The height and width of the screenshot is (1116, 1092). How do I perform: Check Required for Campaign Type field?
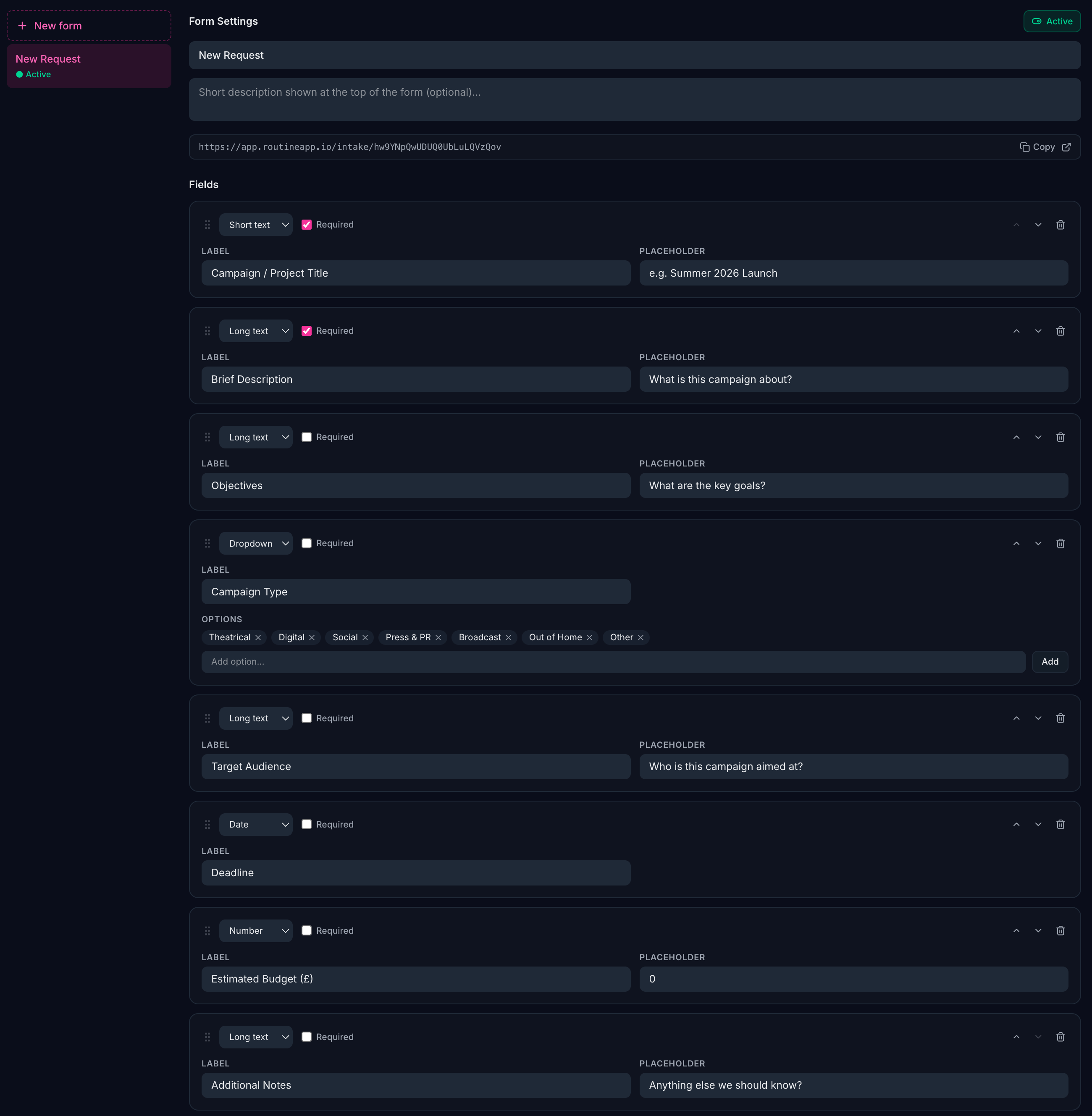pos(307,543)
